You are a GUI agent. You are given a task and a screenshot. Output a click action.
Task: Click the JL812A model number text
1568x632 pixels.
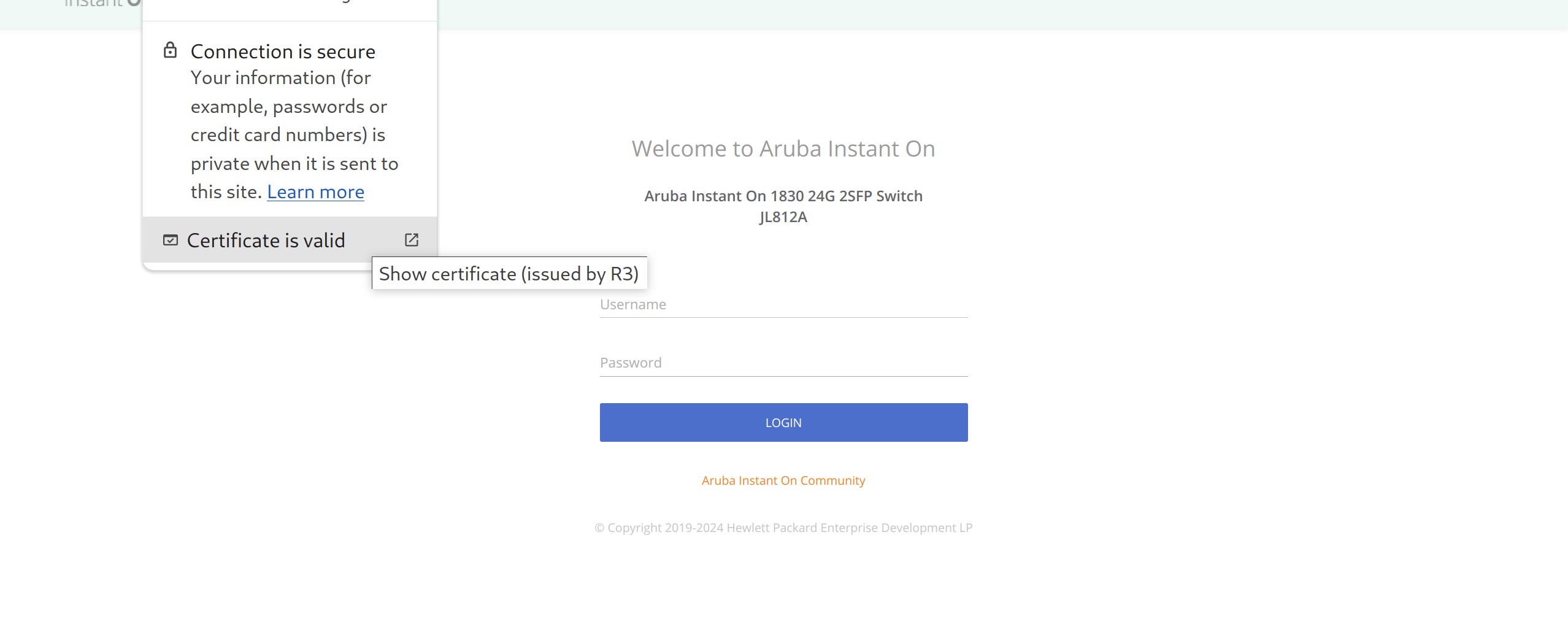[783, 217]
